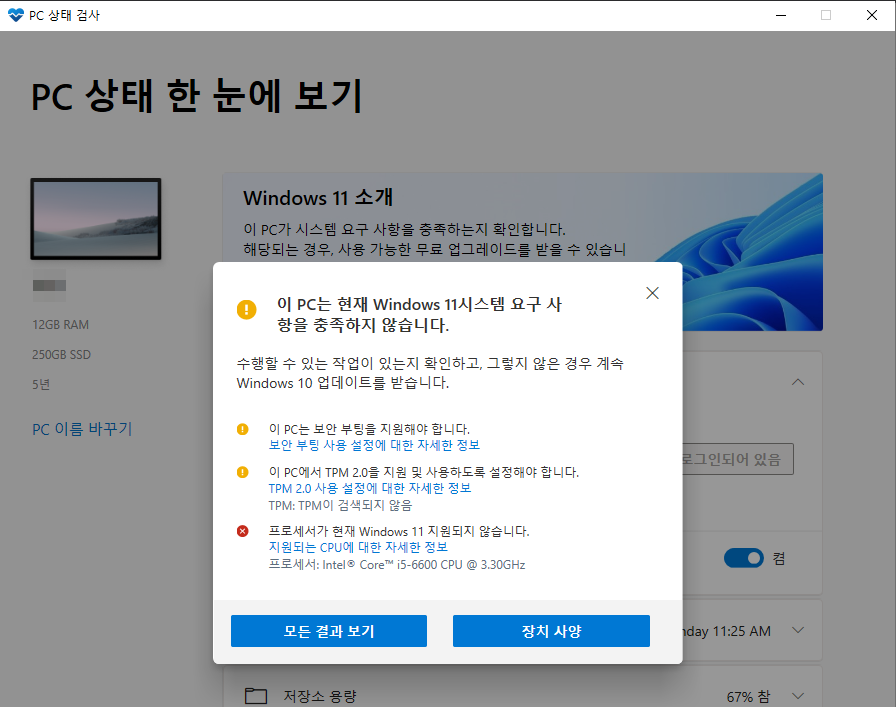Close the Windows 11 requirements dialog
This screenshot has width=896, height=707.
click(x=652, y=293)
